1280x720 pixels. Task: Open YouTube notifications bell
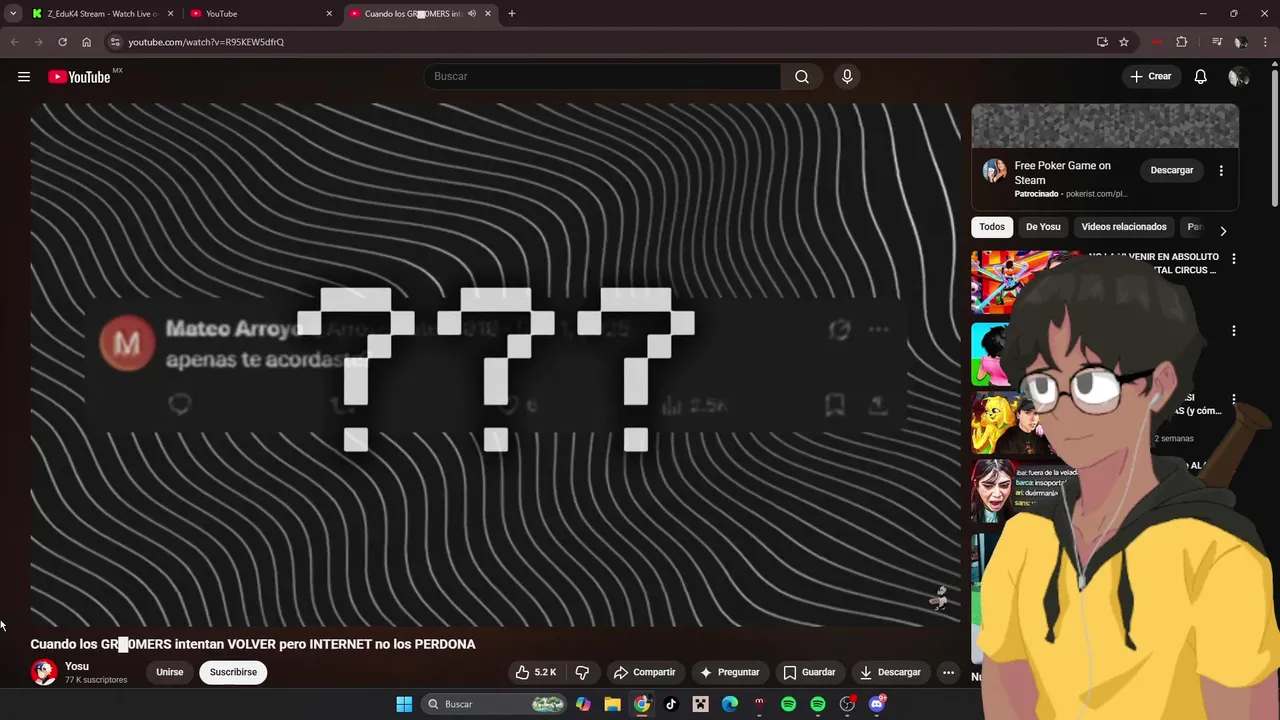[x=1200, y=77]
